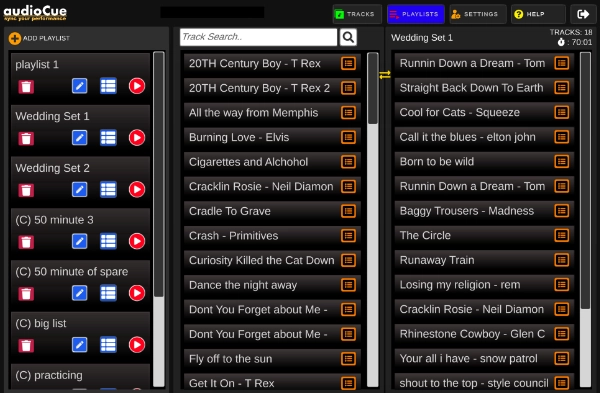600x393 pixels.
Task: Open the Settings tab
Action: (478, 14)
